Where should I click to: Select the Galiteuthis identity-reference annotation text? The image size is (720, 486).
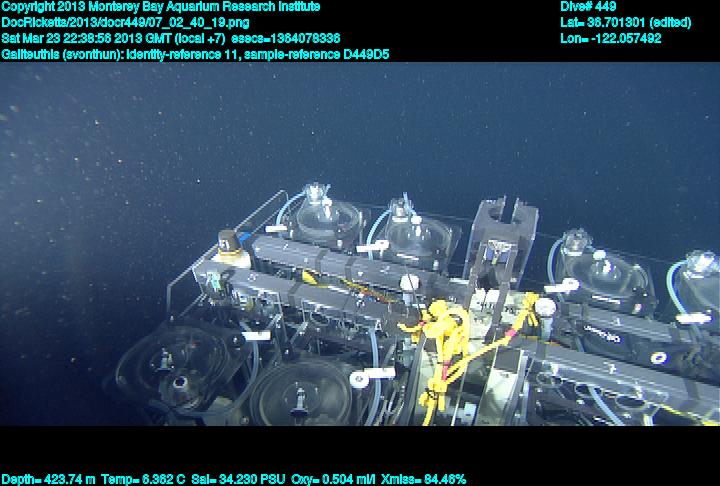click(x=195, y=53)
